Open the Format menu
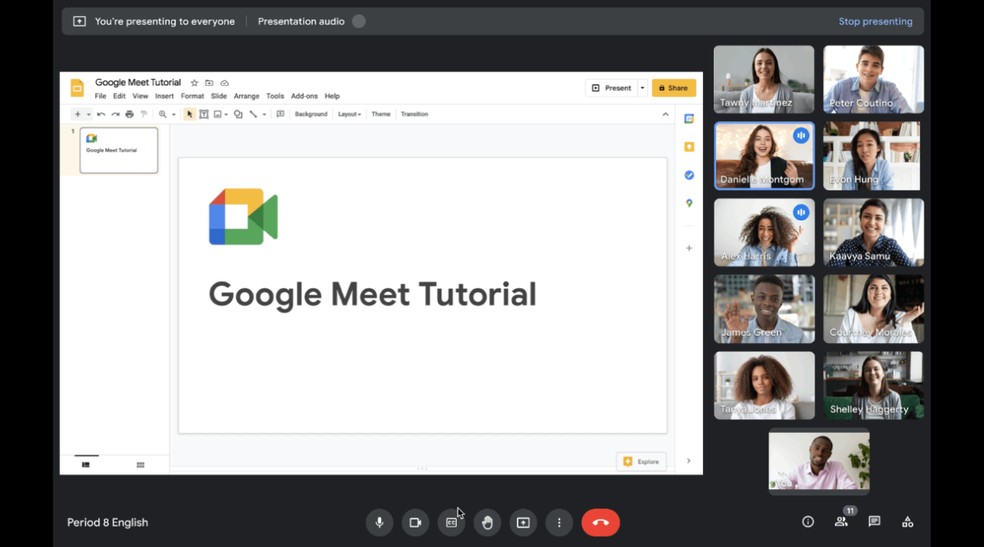 pos(192,96)
